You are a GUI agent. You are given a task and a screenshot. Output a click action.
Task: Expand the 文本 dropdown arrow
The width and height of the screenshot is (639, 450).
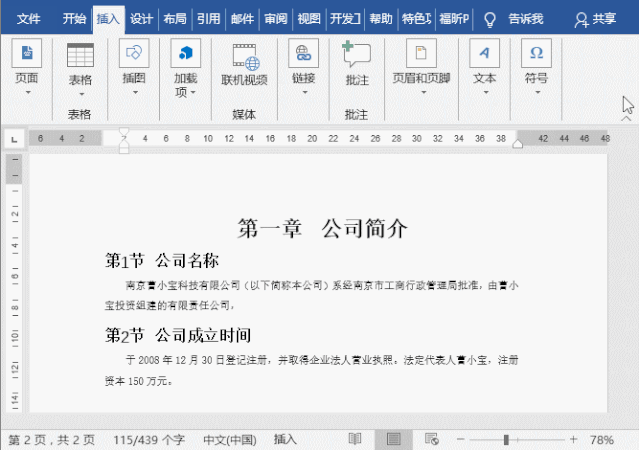tap(486, 93)
